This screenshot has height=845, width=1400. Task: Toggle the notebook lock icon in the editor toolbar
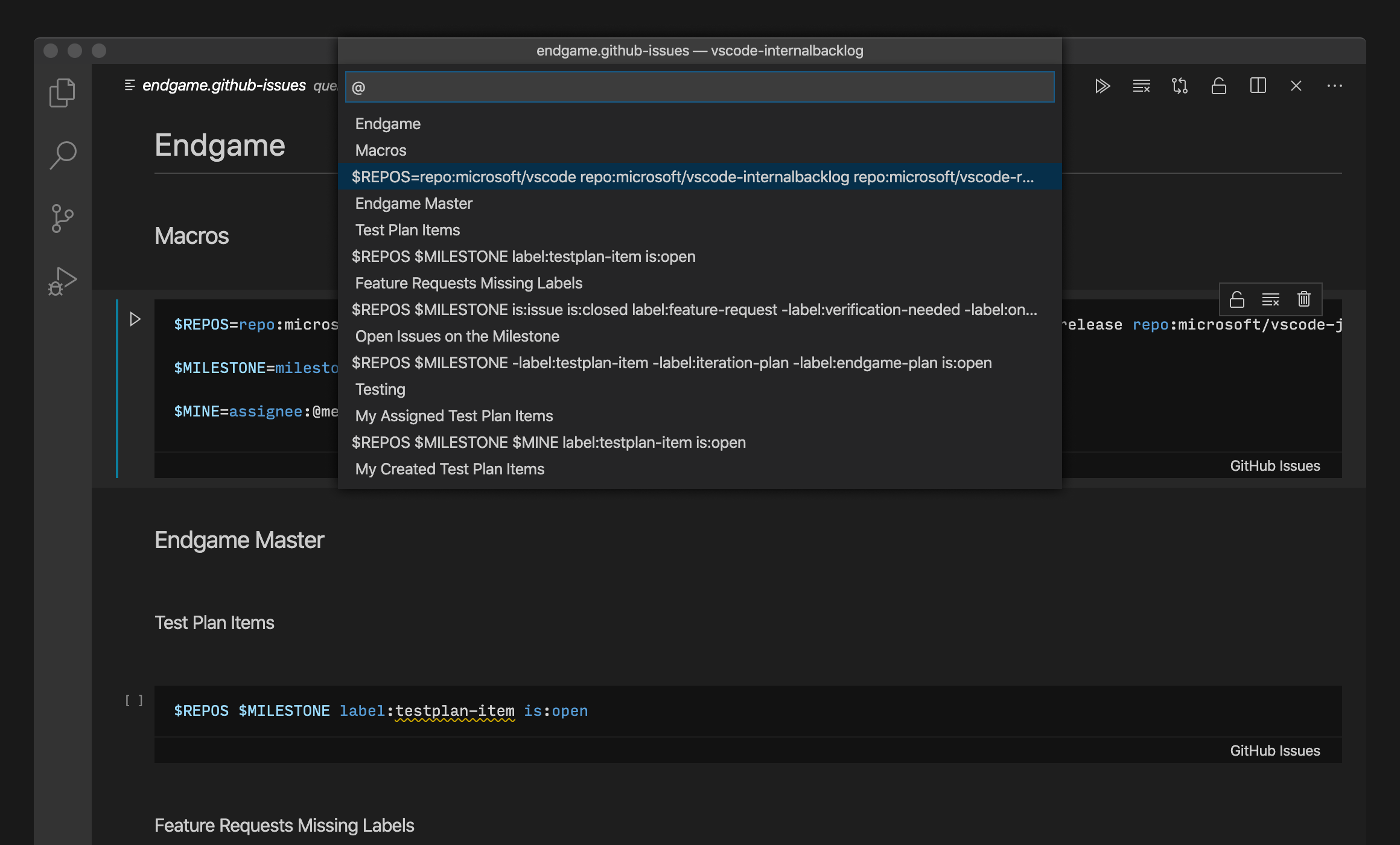[x=1218, y=86]
